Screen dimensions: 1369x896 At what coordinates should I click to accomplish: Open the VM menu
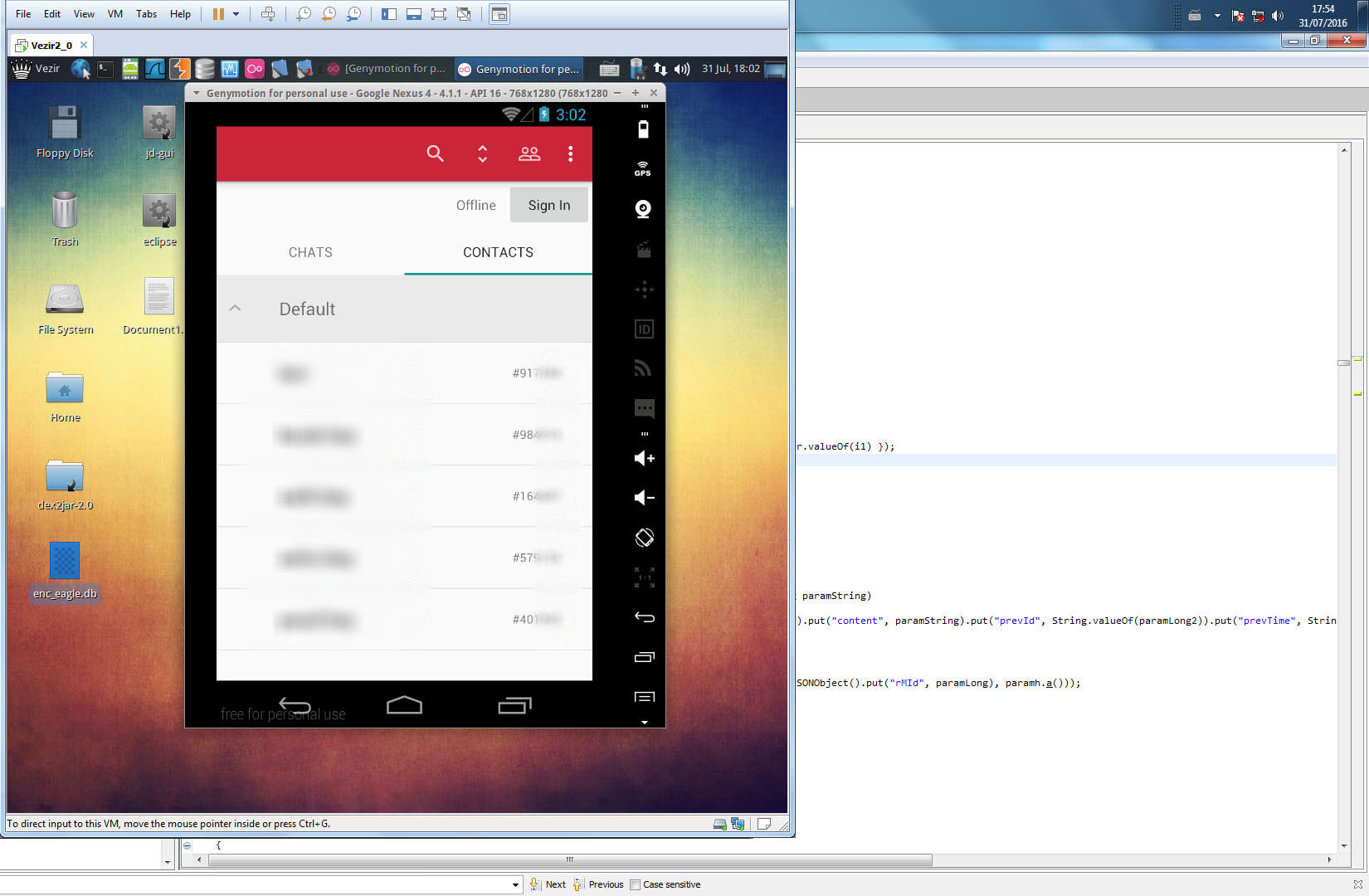point(115,14)
